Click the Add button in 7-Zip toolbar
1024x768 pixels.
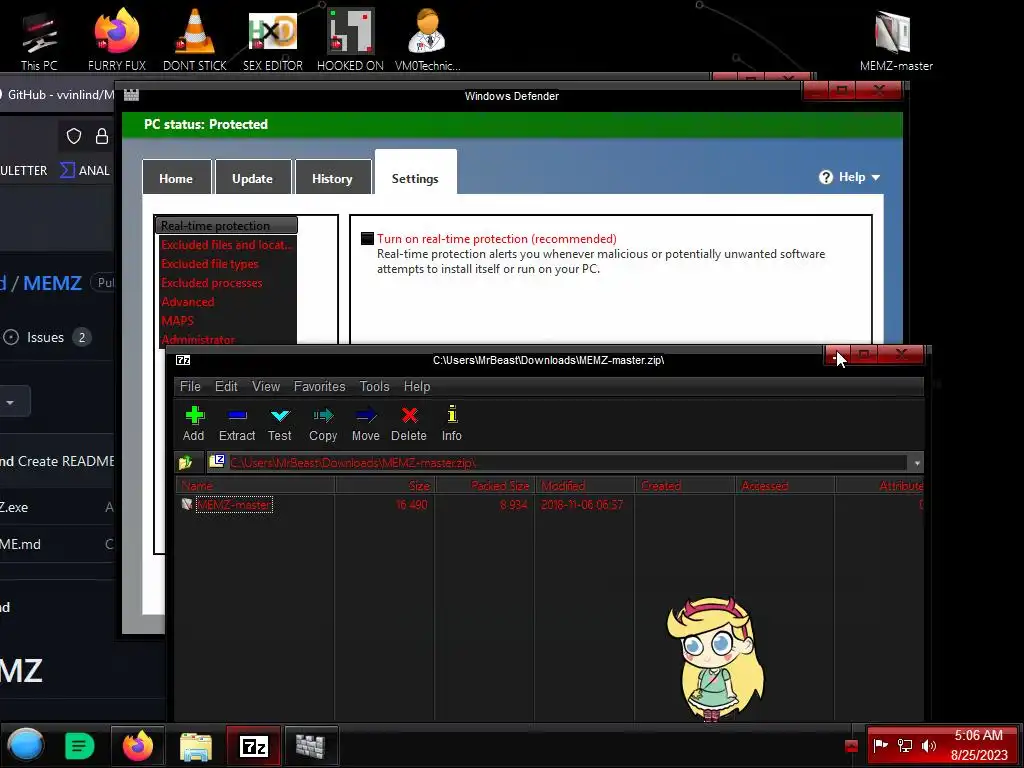click(x=193, y=423)
